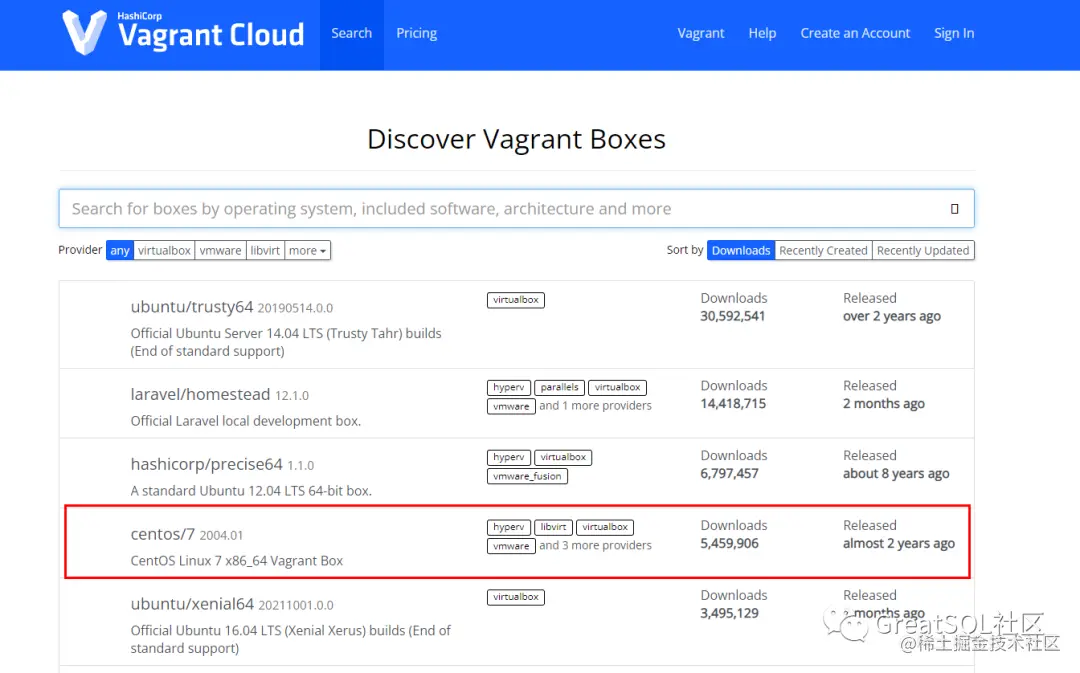The width and height of the screenshot is (1080, 673).
Task: Click 'and 1 more providers' text
Action: pos(595,406)
